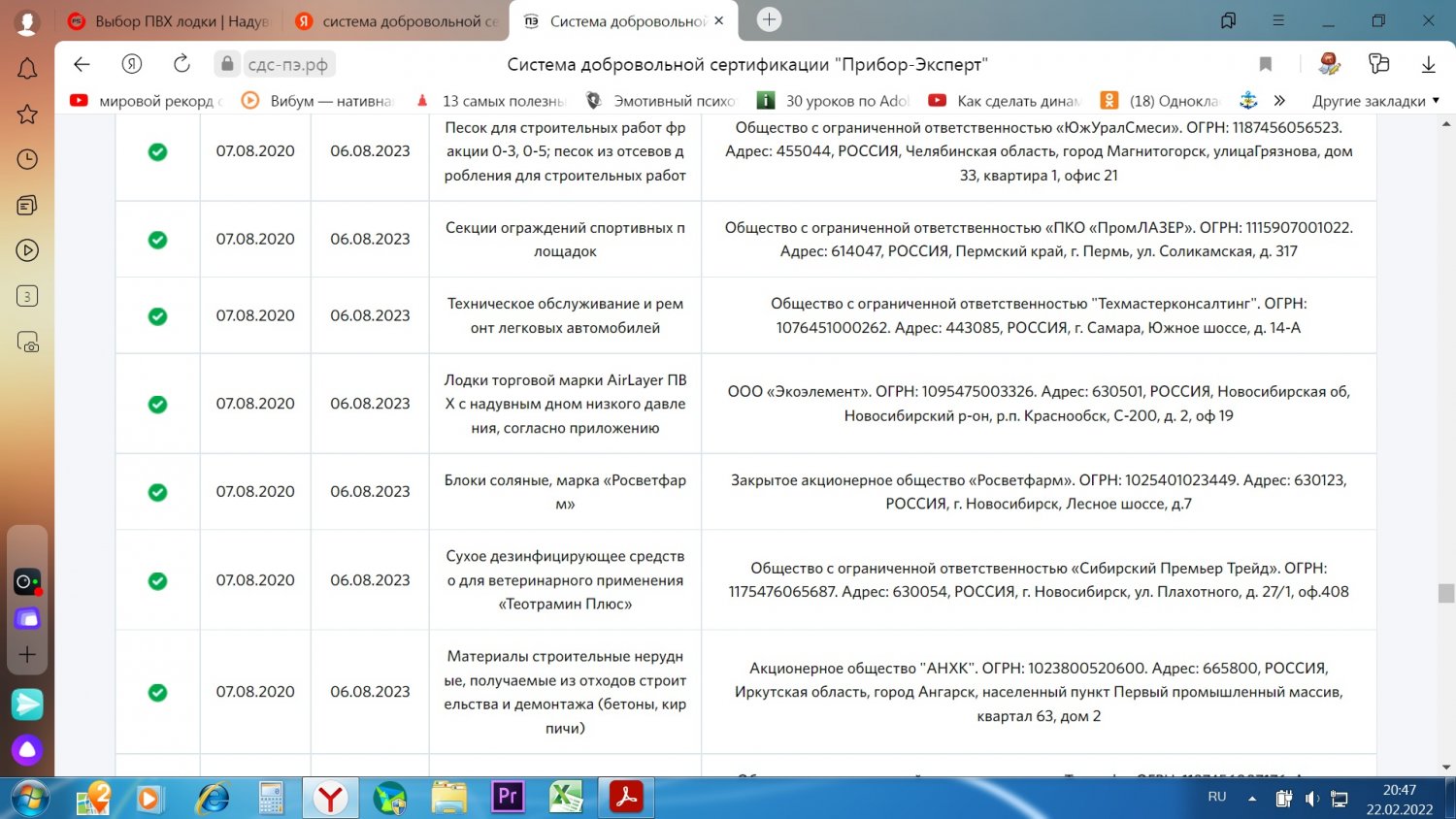Open notifications bell in the sidebar
The image size is (1456, 819).
coord(27,69)
